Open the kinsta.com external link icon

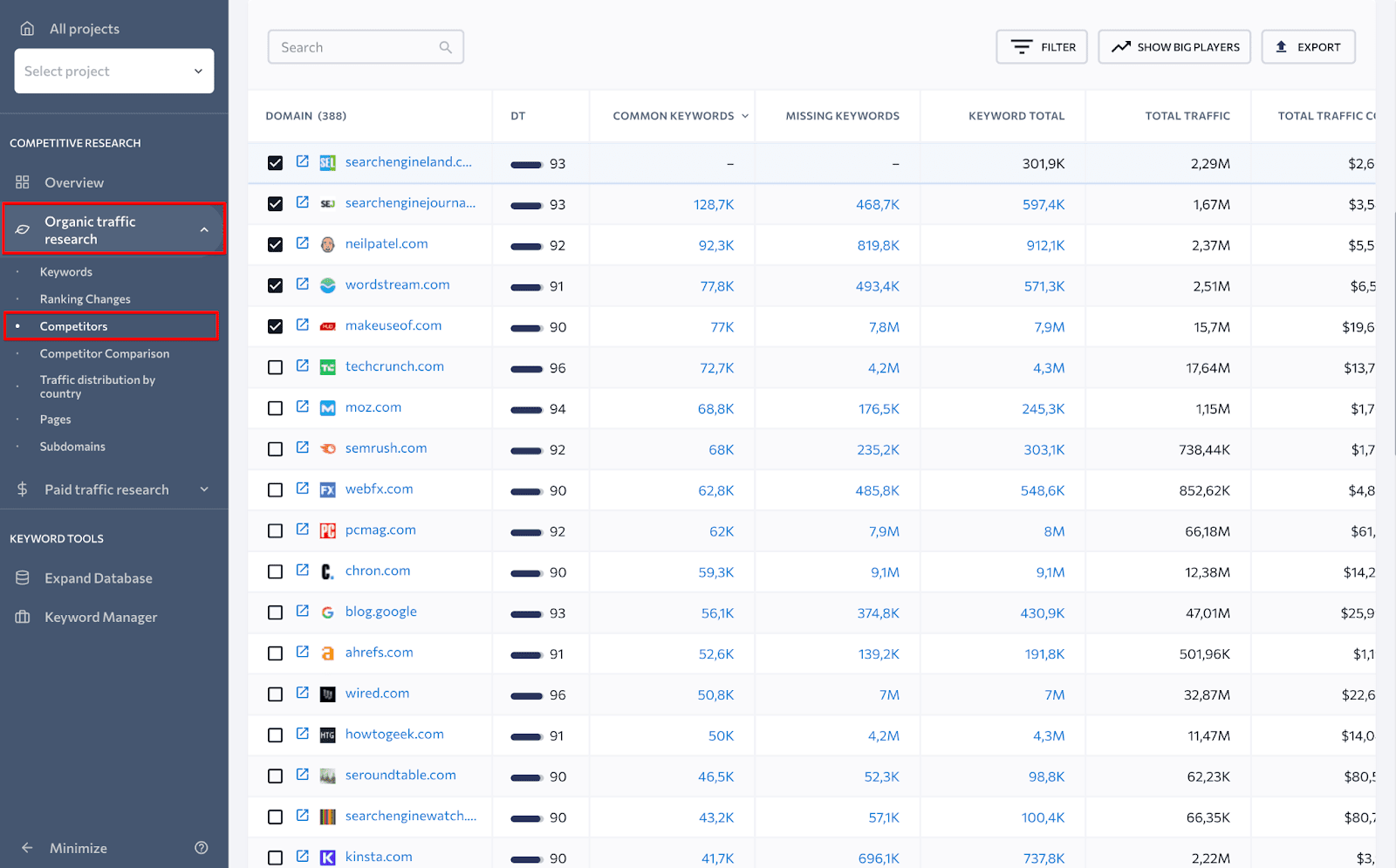pos(303,857)
